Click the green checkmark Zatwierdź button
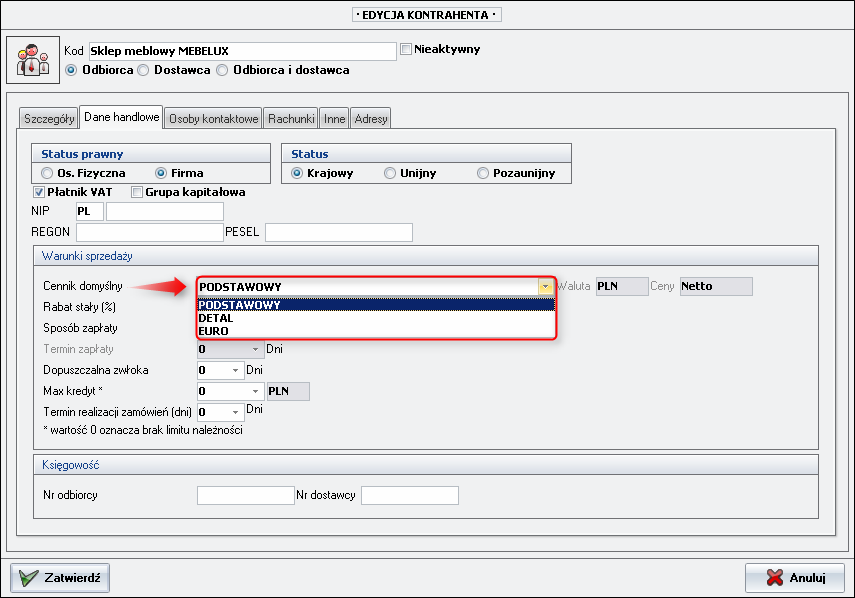This screenshot has height=598, width=855. click(60, 577)
